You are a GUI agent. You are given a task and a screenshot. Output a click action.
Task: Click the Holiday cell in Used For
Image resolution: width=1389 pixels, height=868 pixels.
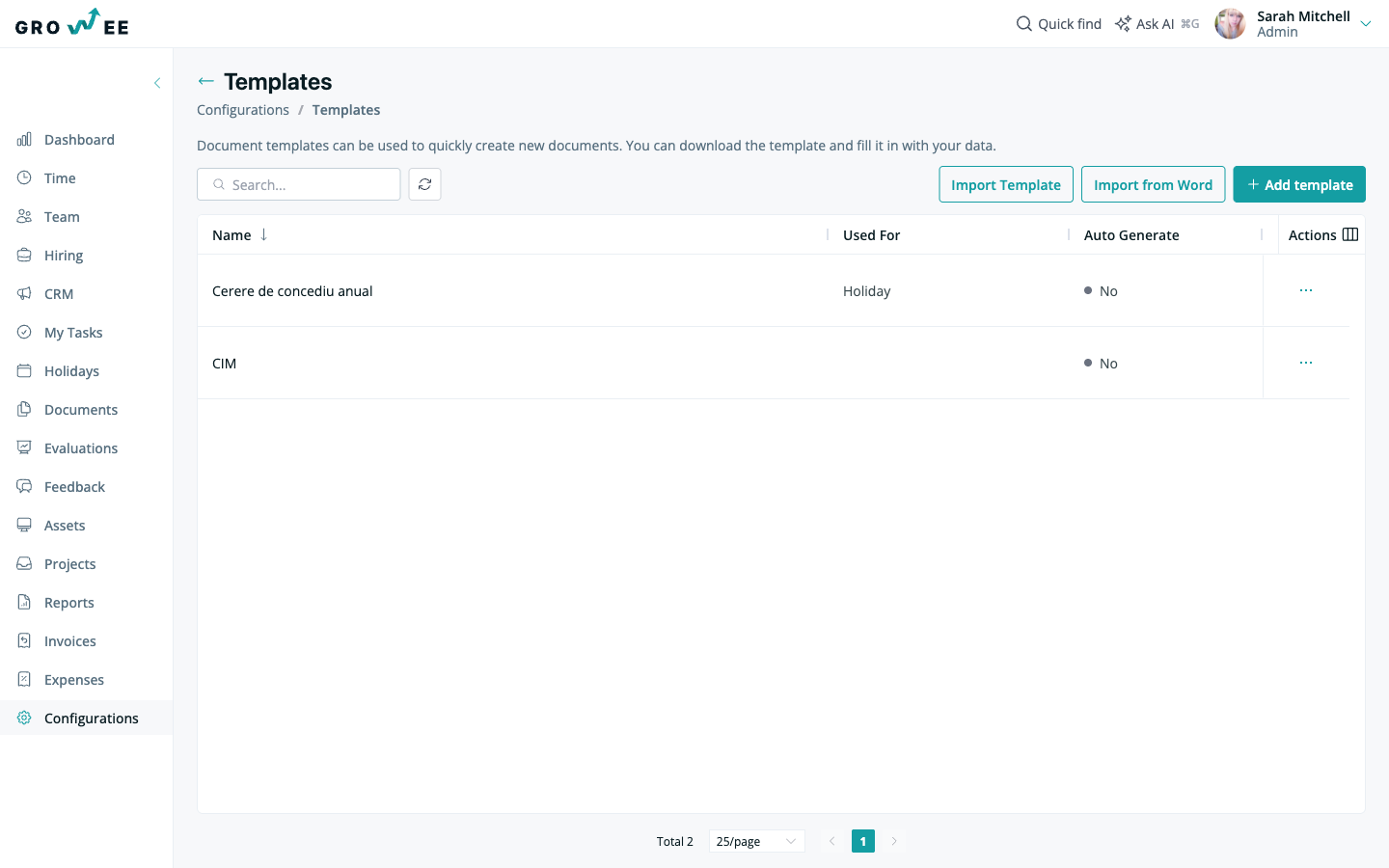tap(866, 291)
